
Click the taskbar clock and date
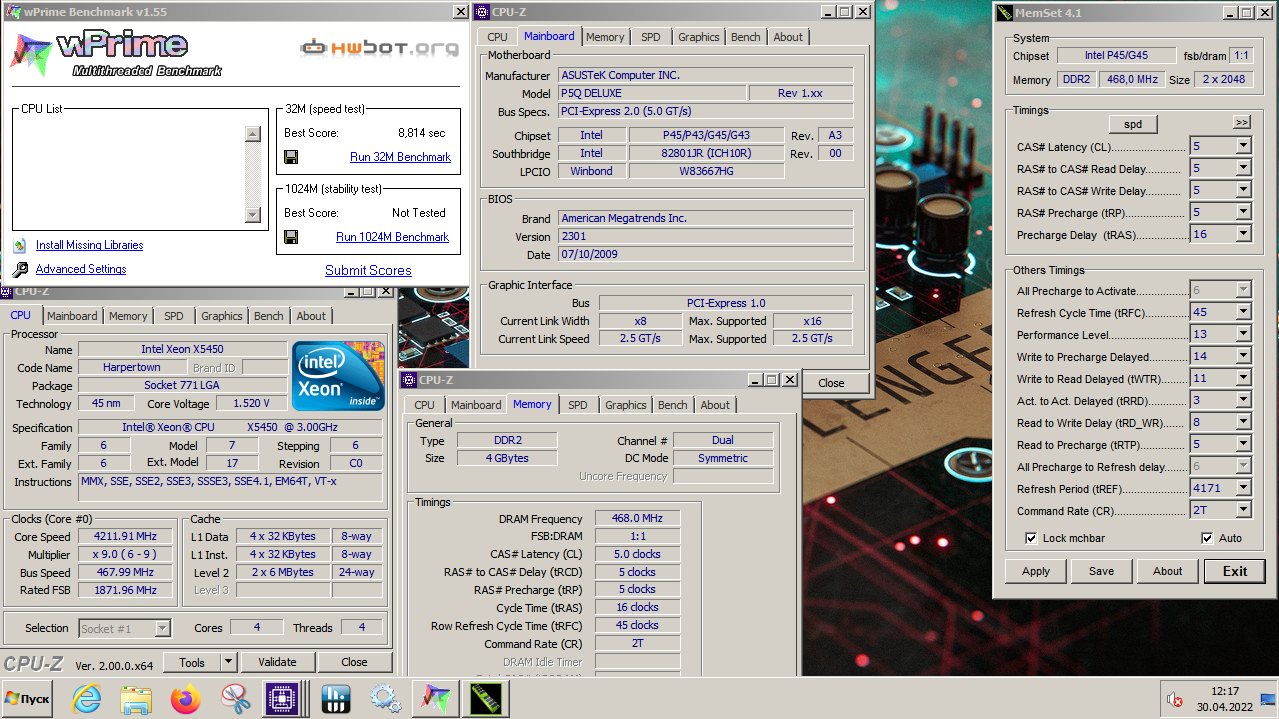1224,698
